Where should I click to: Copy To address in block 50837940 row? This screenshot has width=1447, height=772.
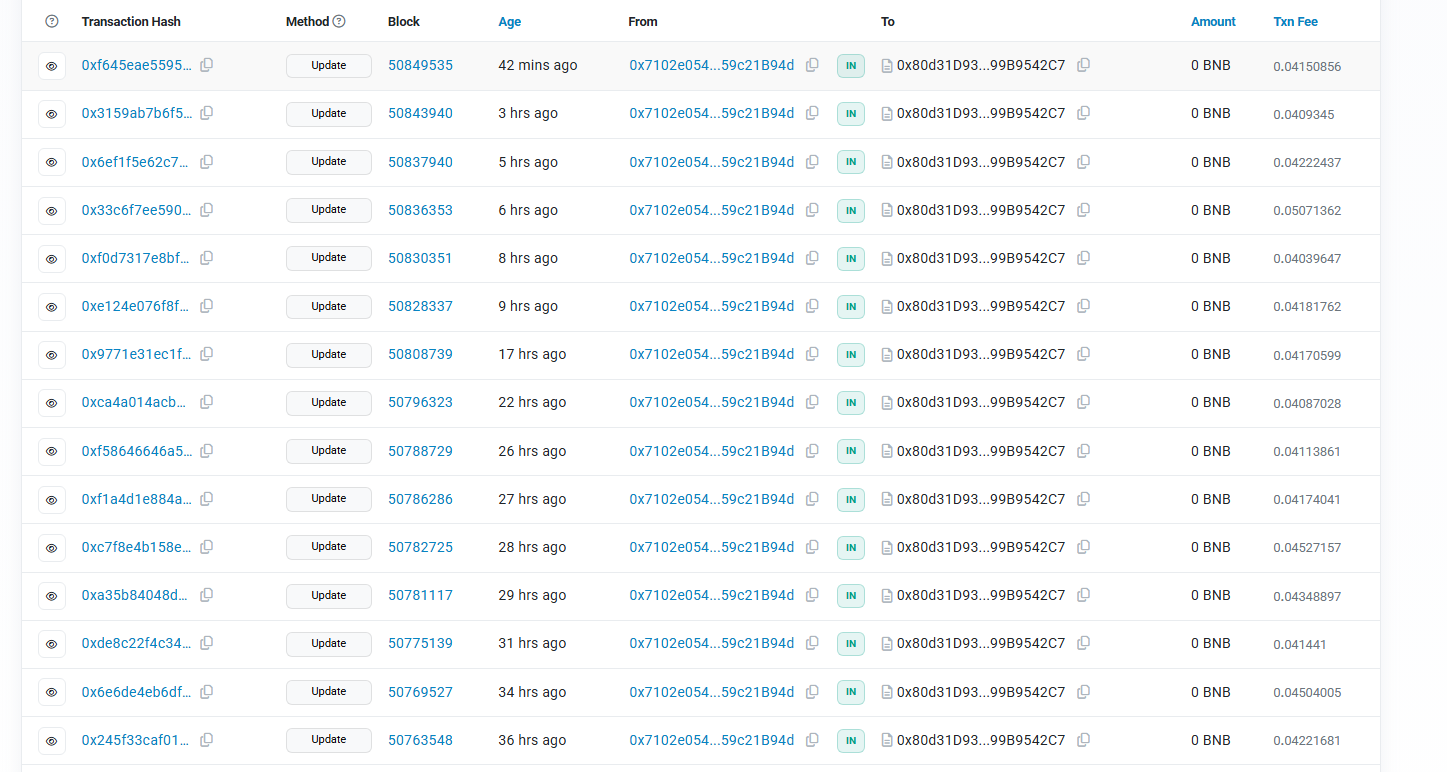[x=1083, y=162]
